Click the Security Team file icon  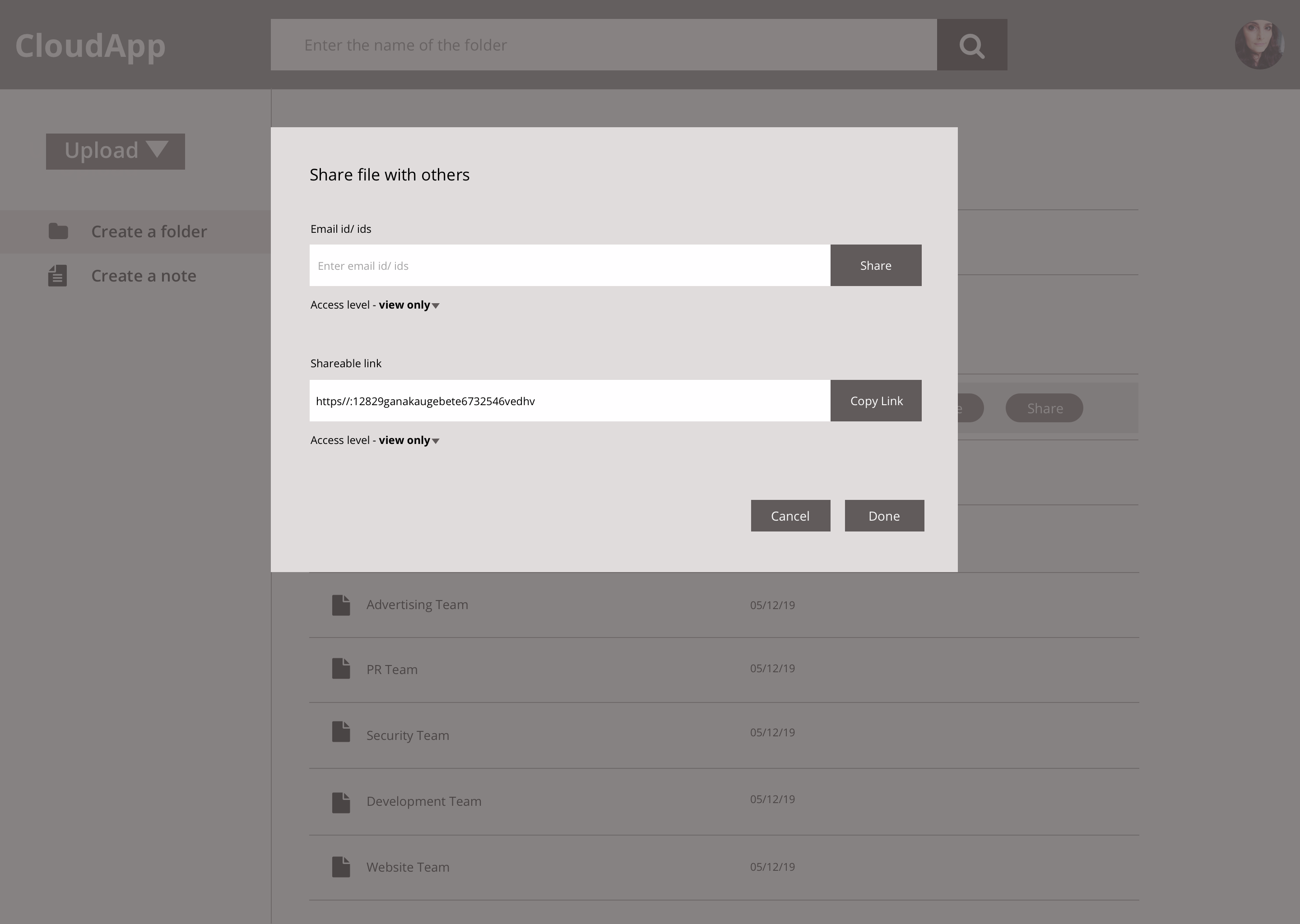341,733
